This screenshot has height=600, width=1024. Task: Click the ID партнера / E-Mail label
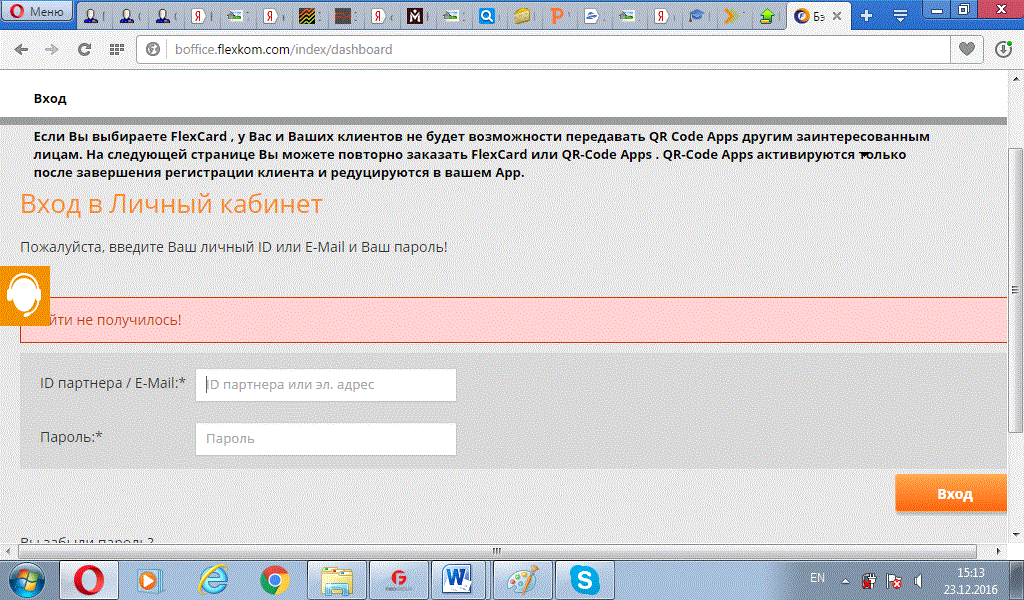click(x=112, y=383)
